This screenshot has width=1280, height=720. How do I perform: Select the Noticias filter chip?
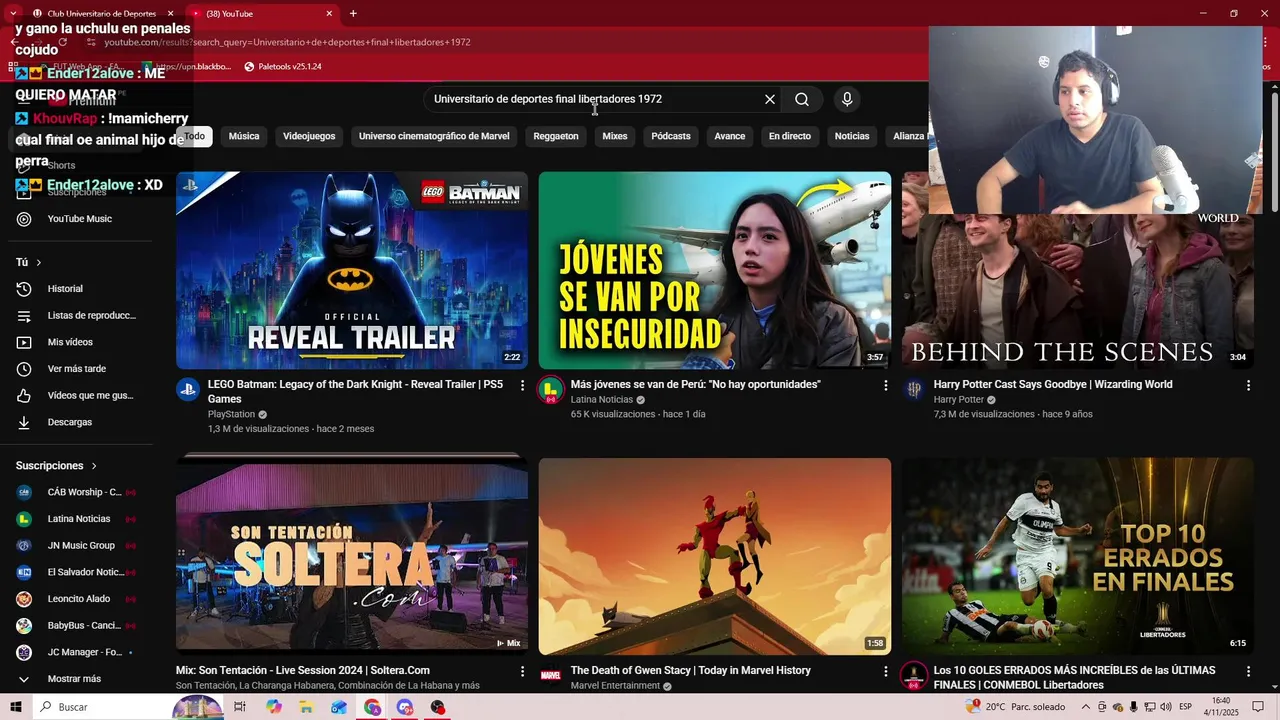pos(852,136)
